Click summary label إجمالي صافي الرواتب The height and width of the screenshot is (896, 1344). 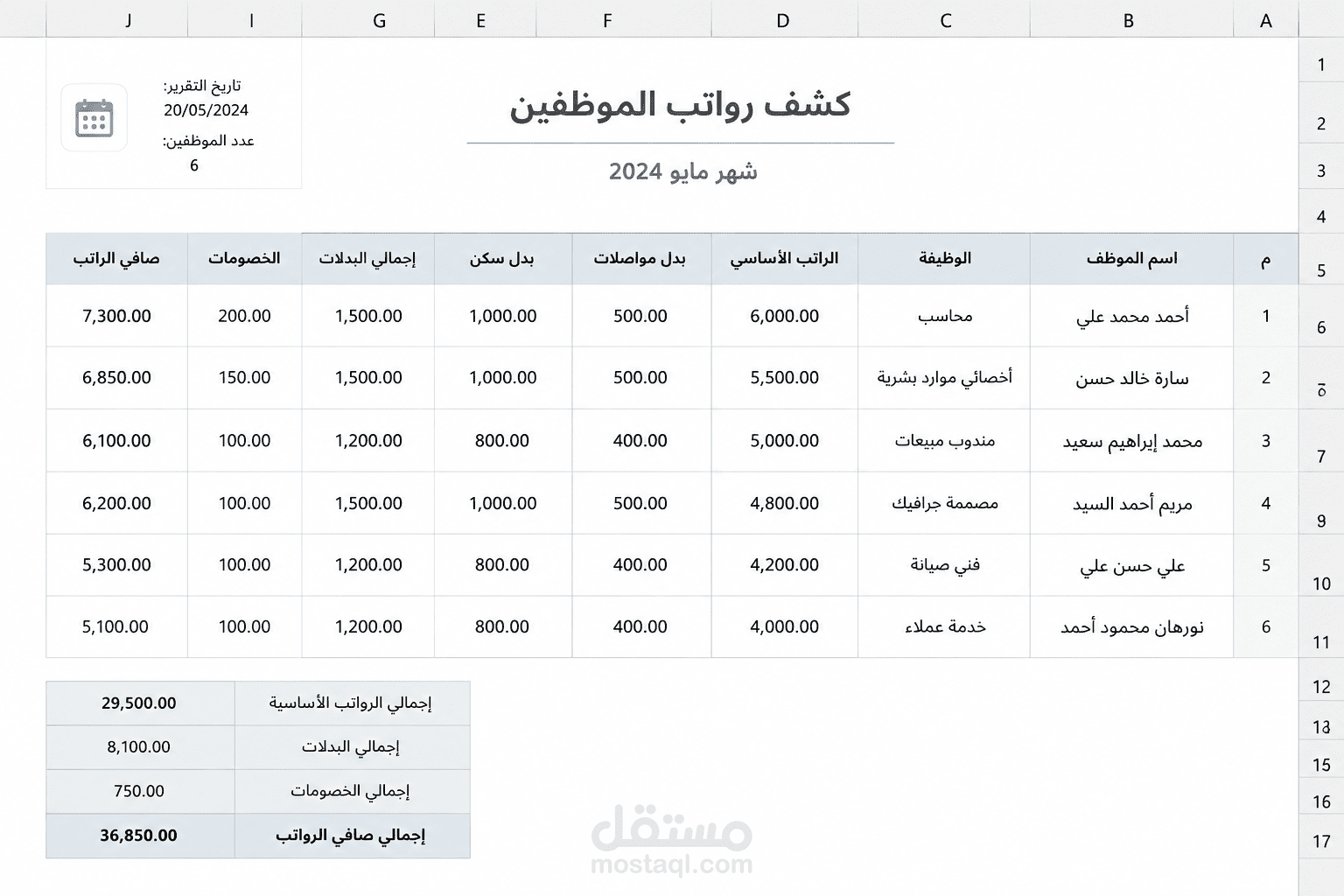coord(350,836)
